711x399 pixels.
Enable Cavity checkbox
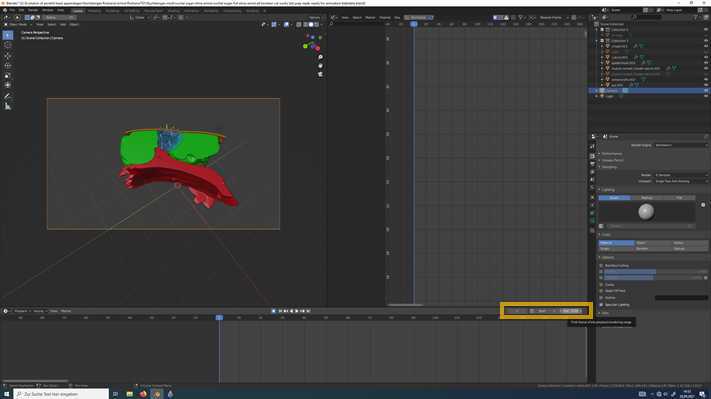(x=601, y=285)
